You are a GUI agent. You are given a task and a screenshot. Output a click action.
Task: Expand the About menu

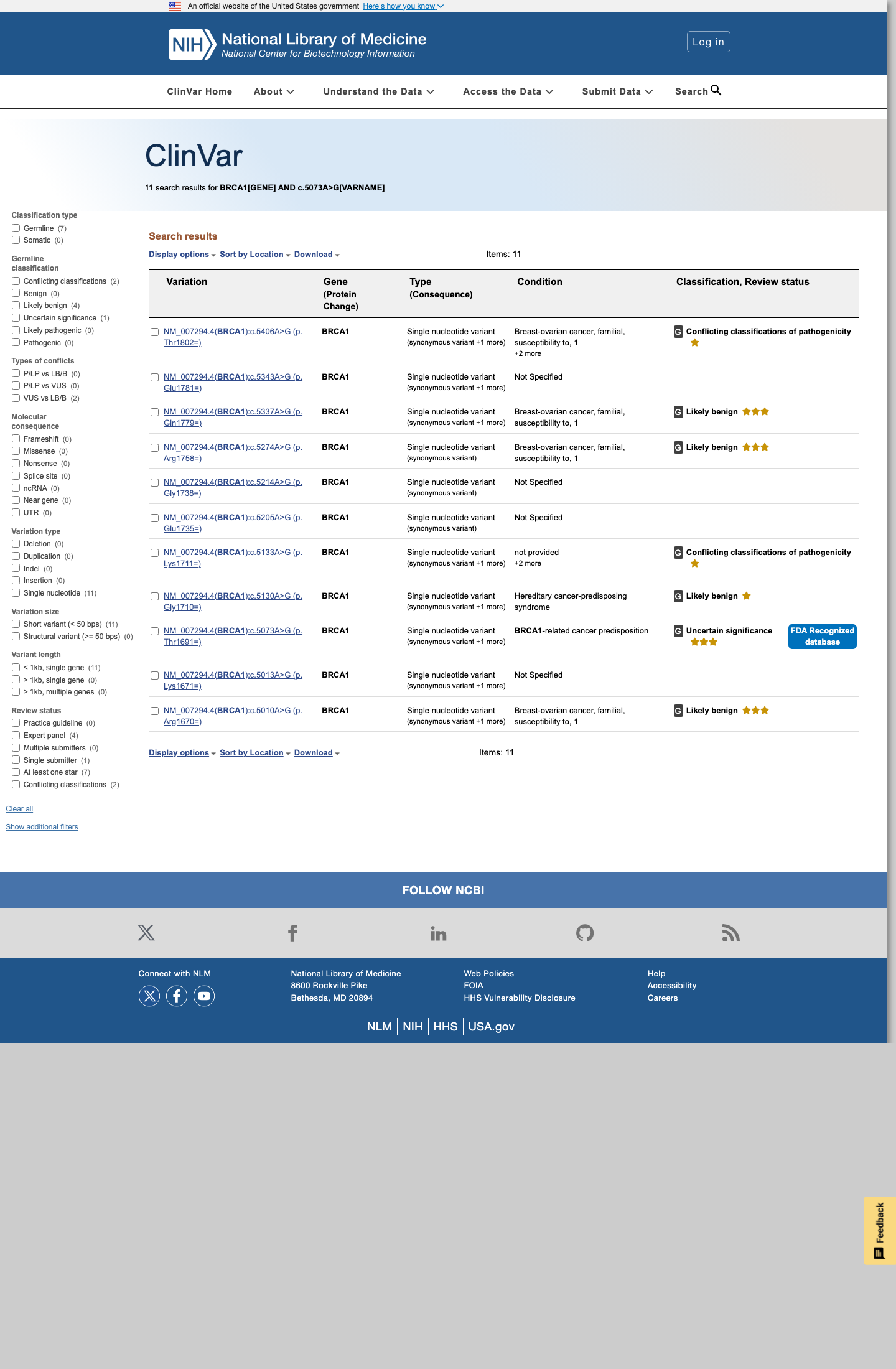pos(274,91)
